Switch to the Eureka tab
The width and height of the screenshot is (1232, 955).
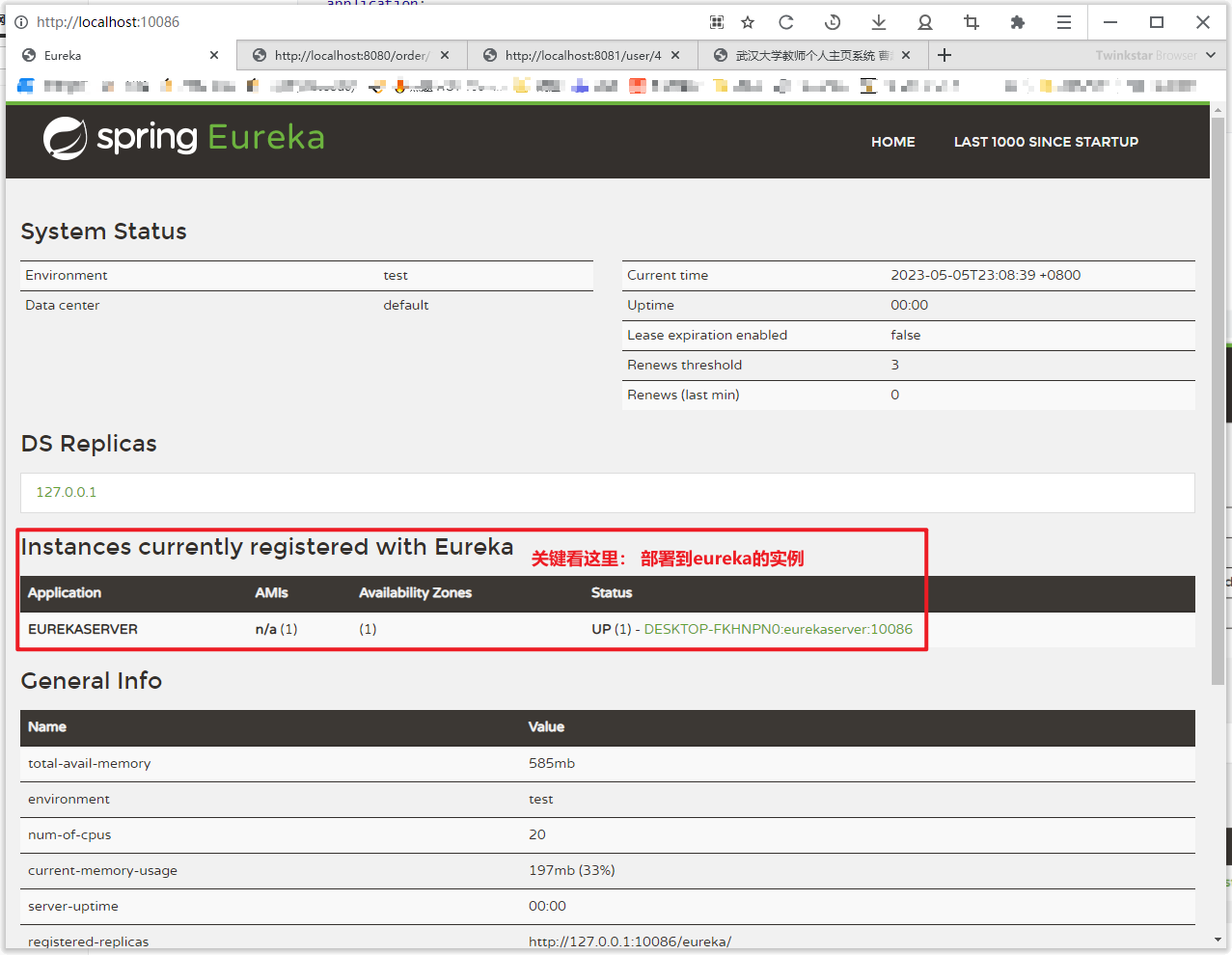[x=121, y=55]
